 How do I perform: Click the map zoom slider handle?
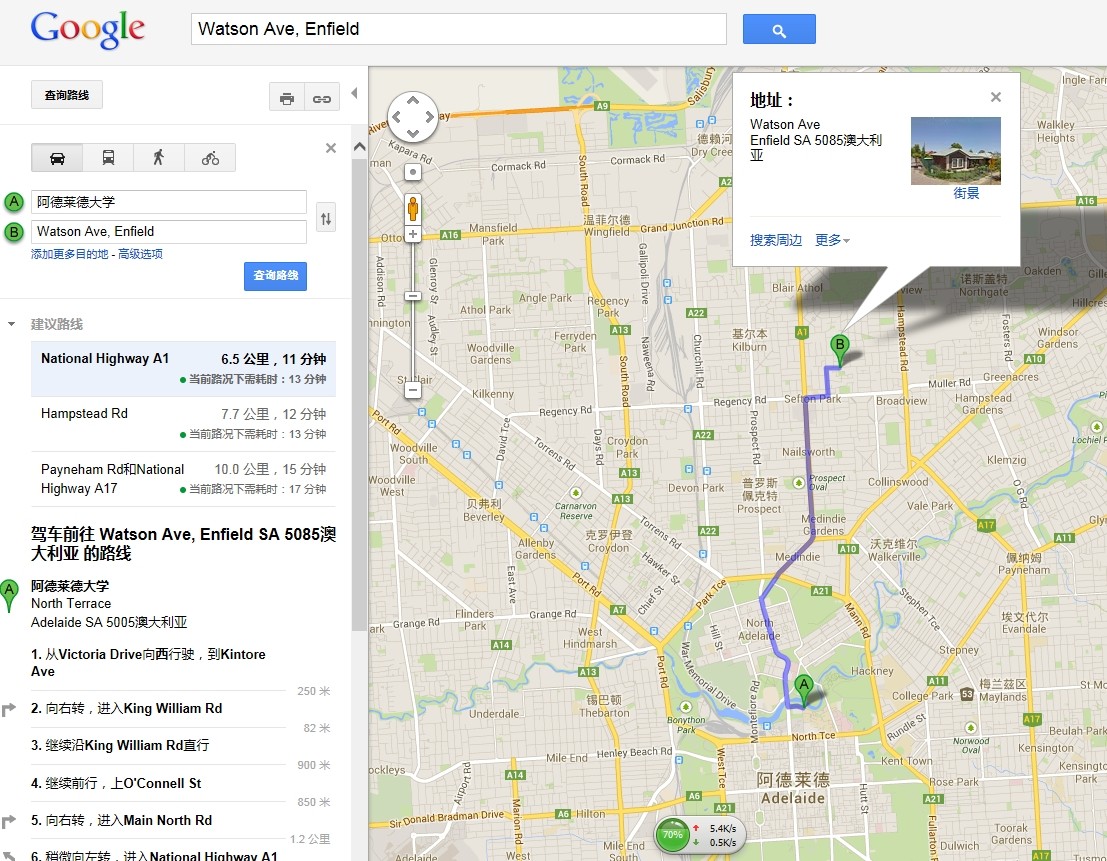tap(413, 296)
